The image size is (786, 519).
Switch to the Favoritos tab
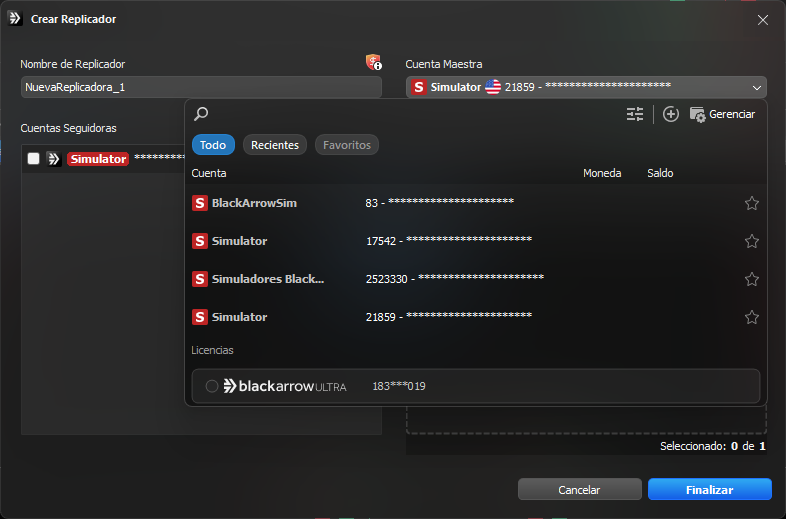[x=347, y=145]
